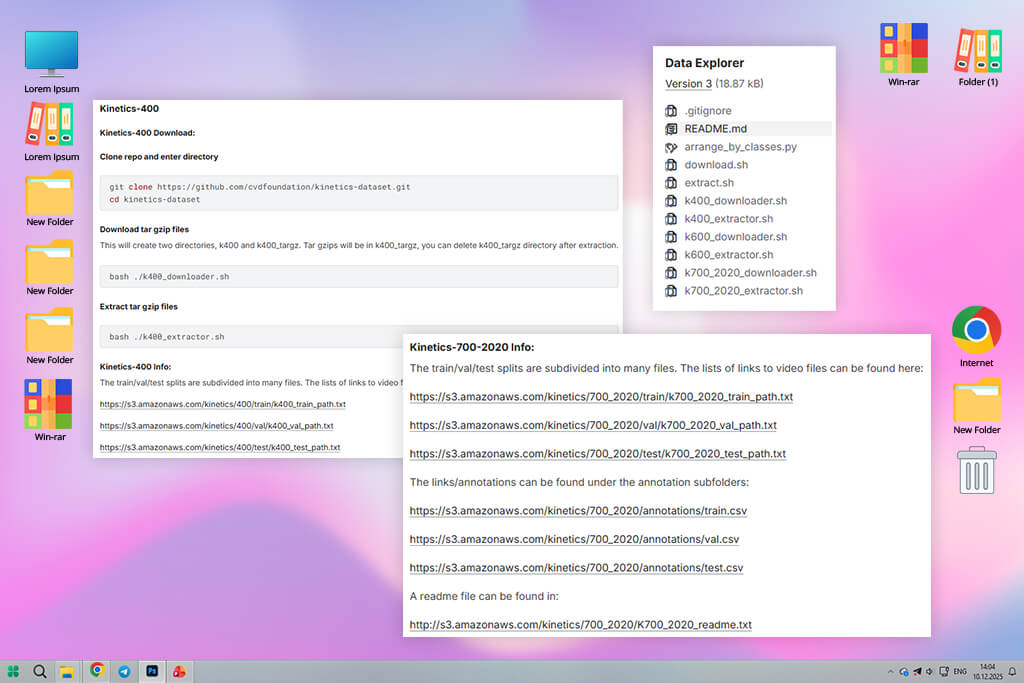
Task: Open the volume speaker tray icon
Action: (x=929, y=672)
